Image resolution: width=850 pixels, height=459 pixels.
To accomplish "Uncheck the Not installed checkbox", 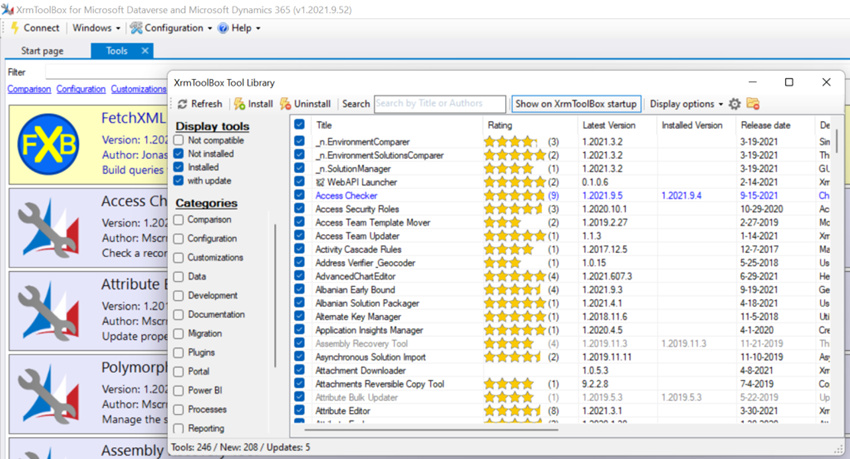I will coord(178,153).
